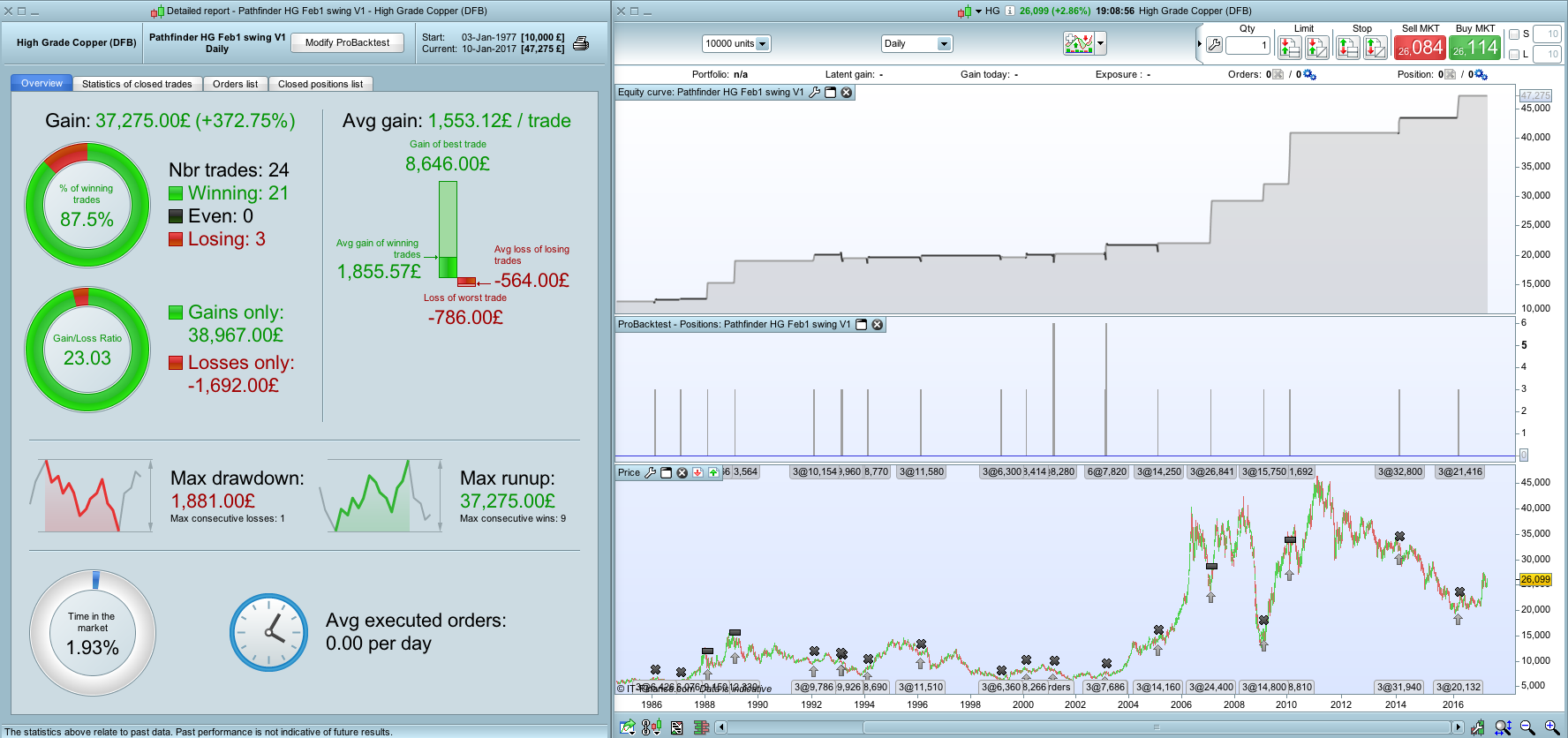Click the Max drawdown 1,881.00£ value
The width and height of the screenshot is (1568, 738).
pos(213,501)
